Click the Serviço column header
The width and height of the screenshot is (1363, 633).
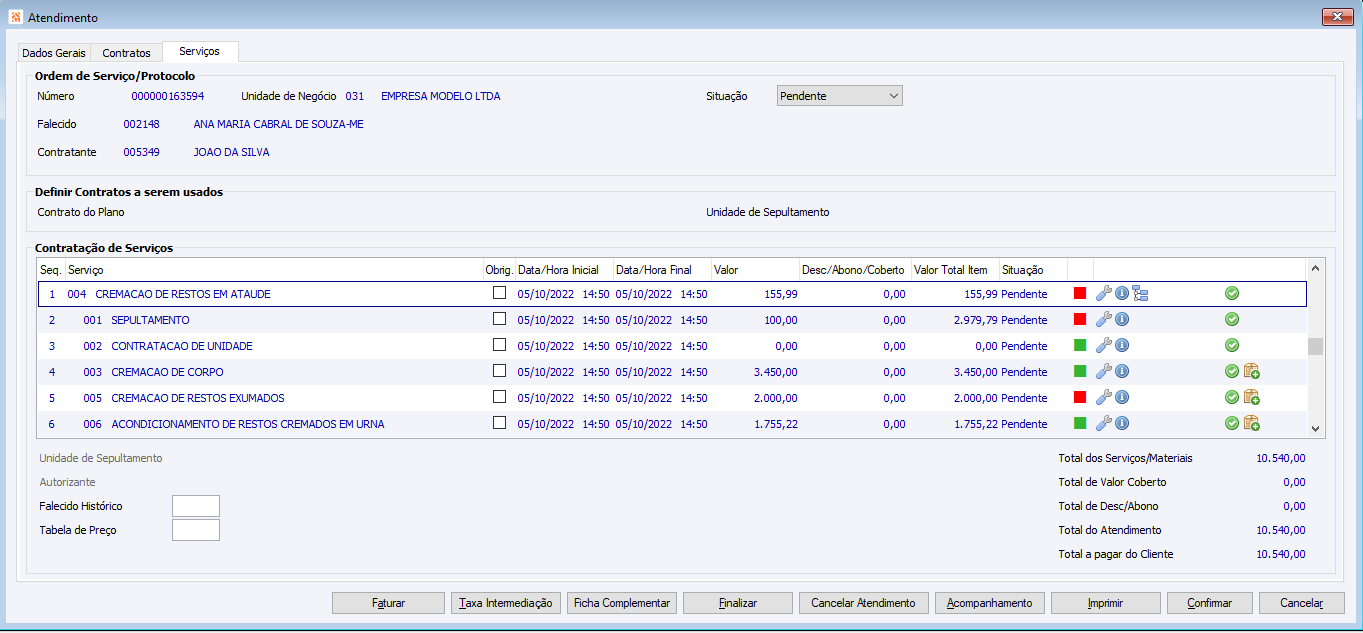click(273, 270)
